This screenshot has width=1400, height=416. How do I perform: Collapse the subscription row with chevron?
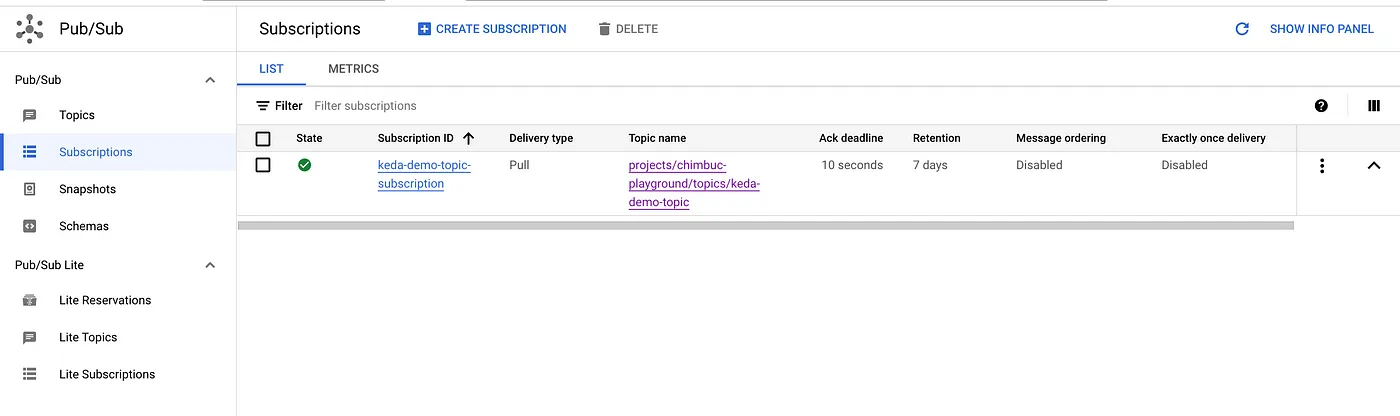click(1374, 166)
